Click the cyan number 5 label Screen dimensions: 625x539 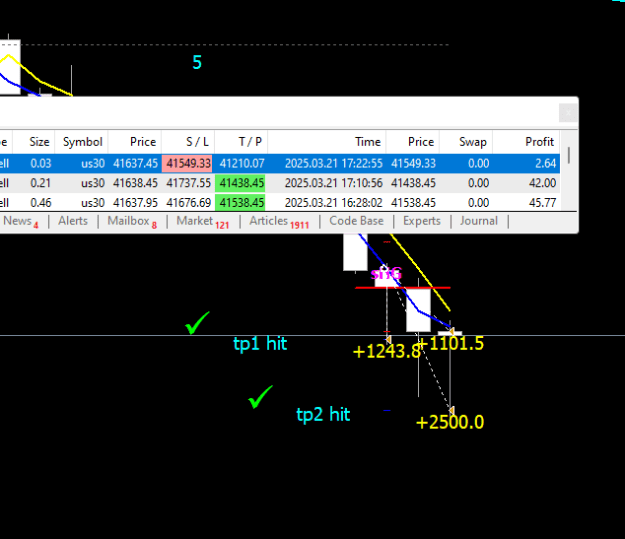(x=197, y=63)
